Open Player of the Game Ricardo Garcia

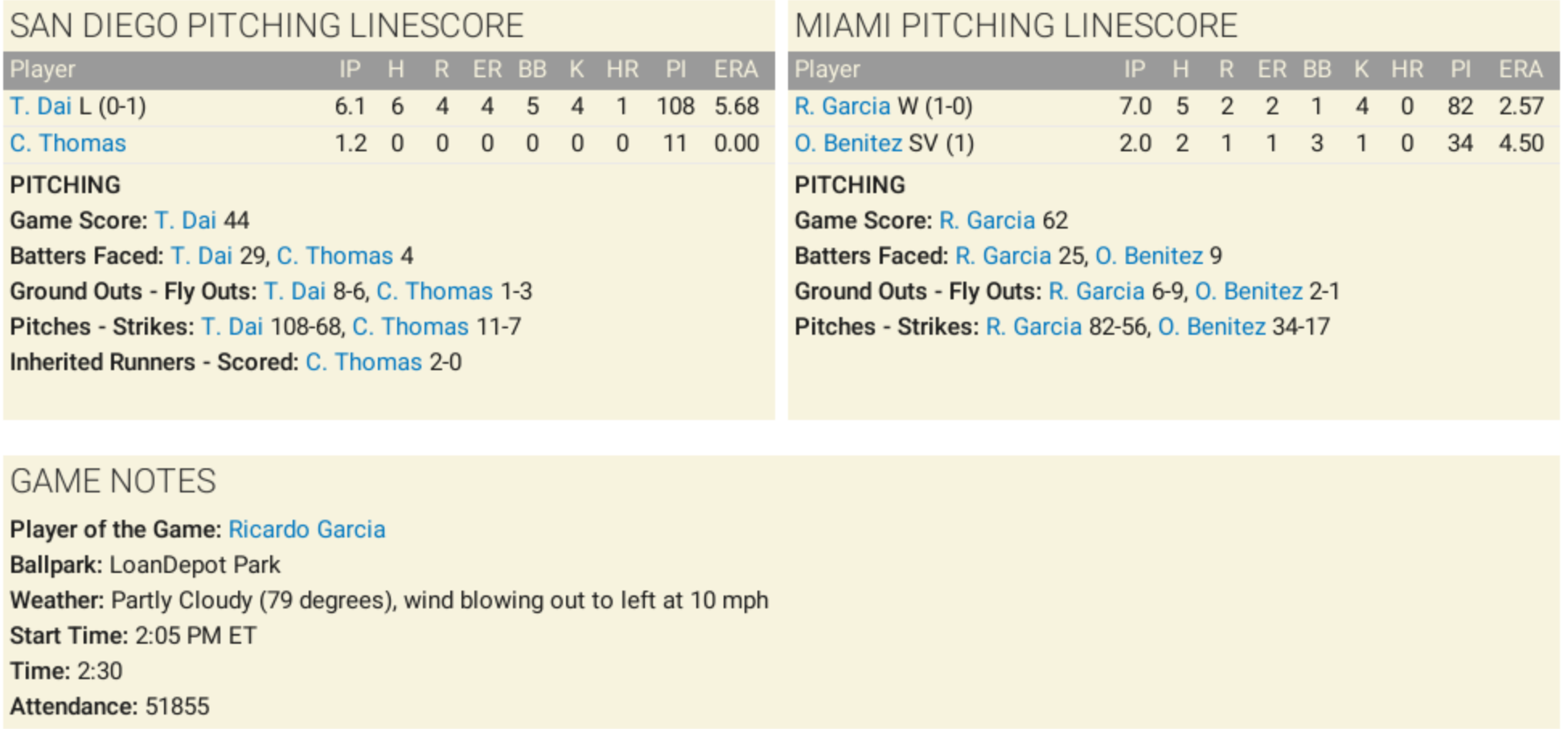pos(306,529)
